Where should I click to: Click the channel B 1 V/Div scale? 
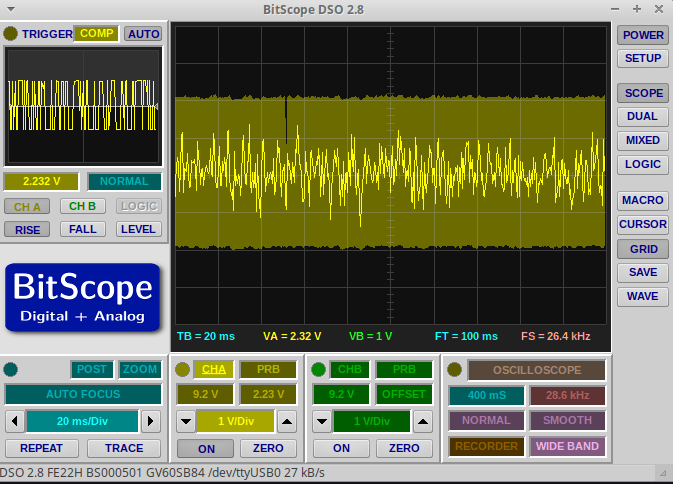[372, 421]
